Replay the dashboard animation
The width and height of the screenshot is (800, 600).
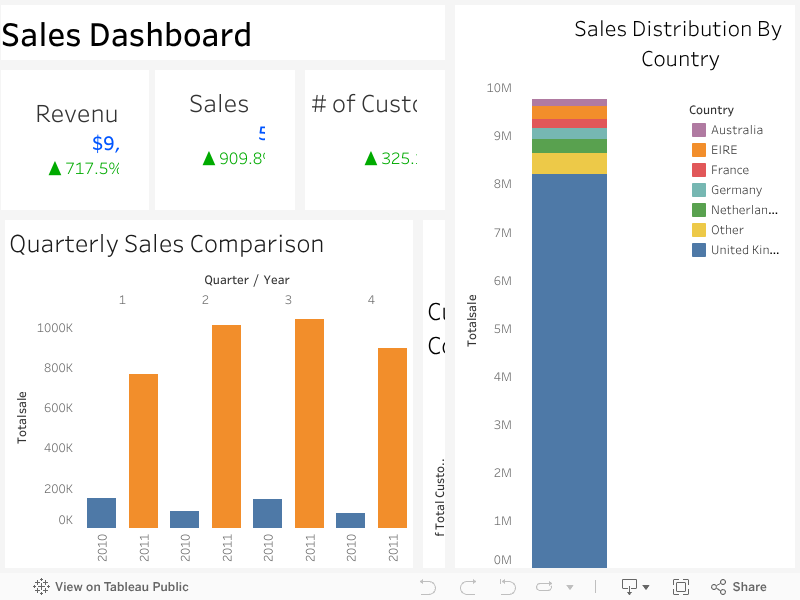pos(546,586)
